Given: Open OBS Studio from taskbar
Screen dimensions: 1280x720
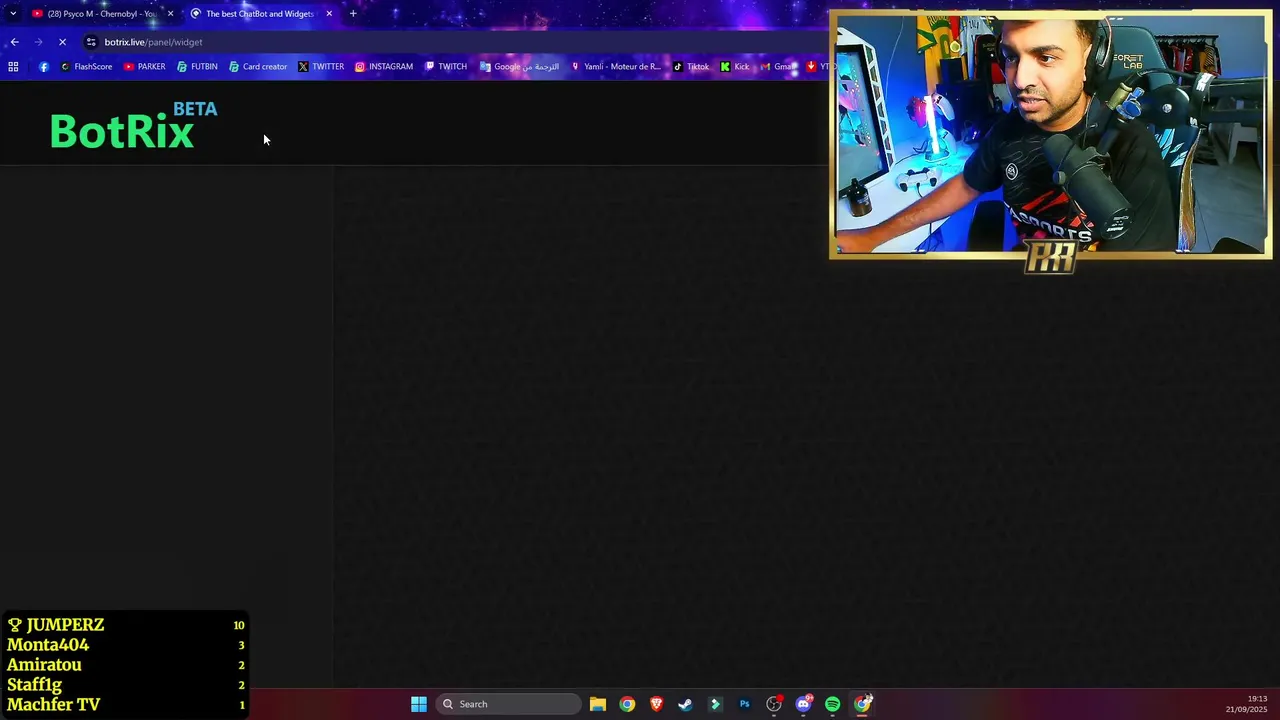Looking at the screenshot, I should [x=774, y=704].
